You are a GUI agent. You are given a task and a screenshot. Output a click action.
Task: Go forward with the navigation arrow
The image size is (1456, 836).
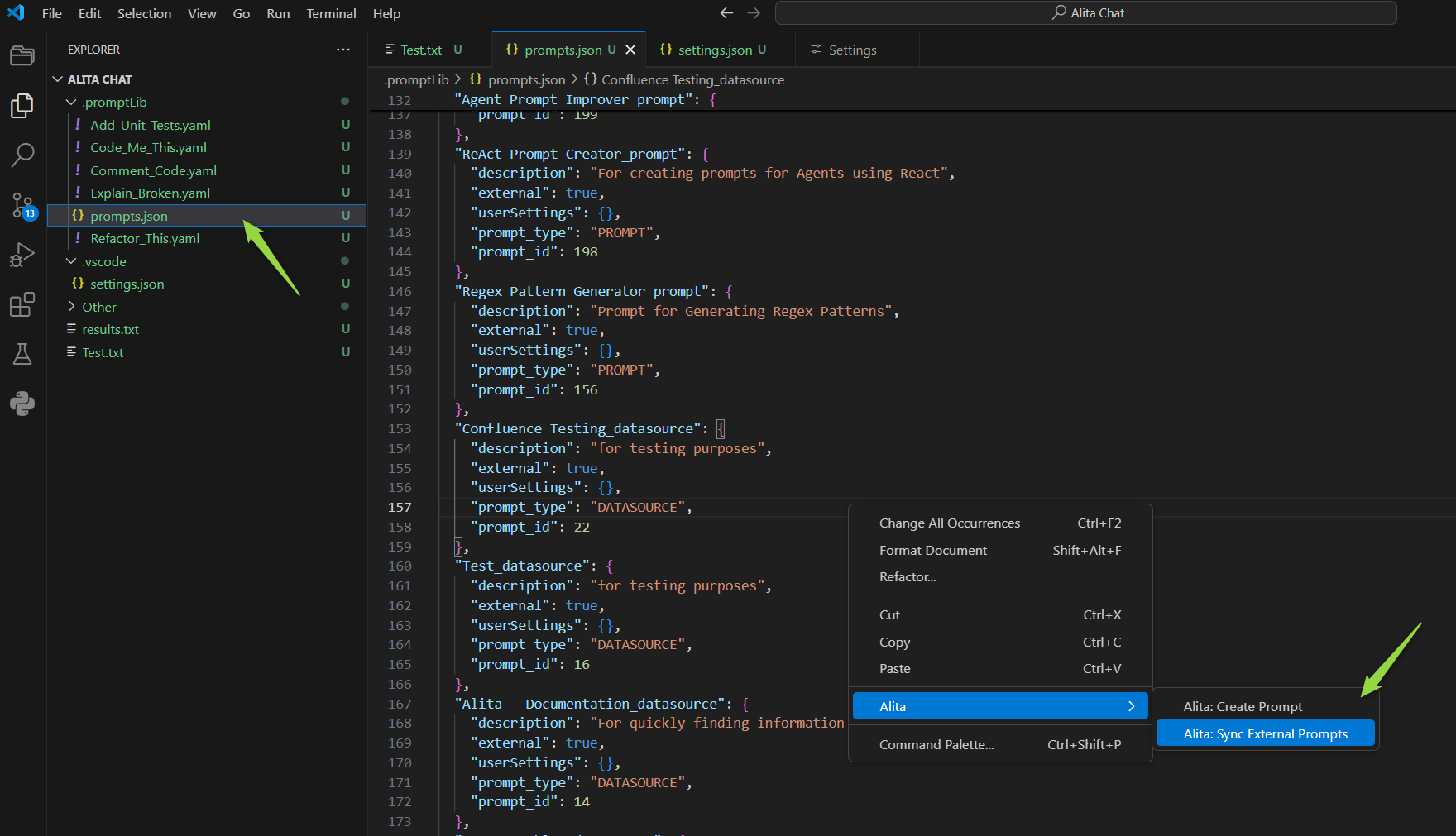pos(754,12)
